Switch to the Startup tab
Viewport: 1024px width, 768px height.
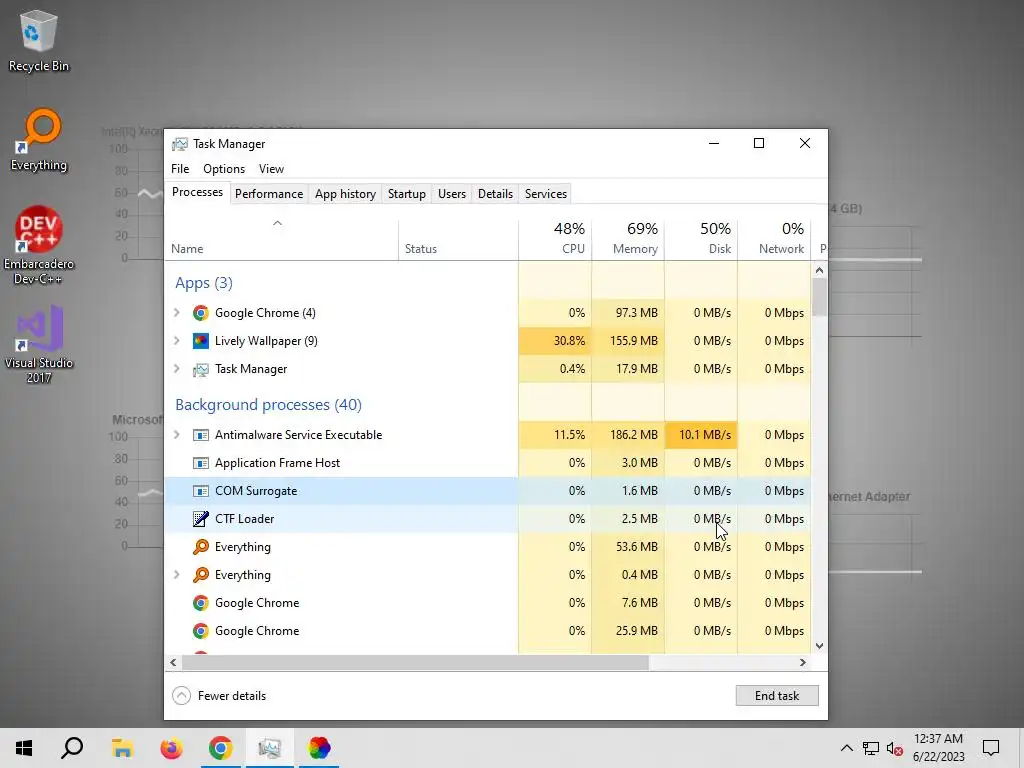coord(407,194)
